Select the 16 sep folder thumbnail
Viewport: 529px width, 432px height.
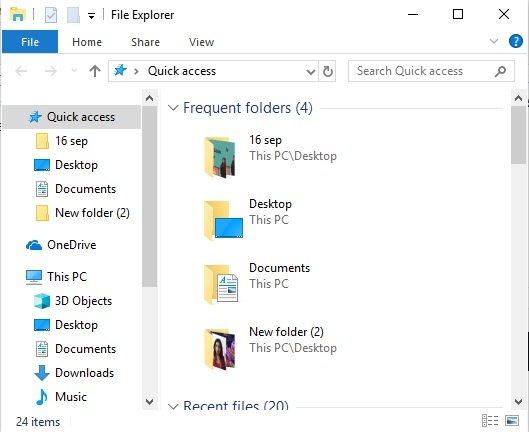coord(220,157)
